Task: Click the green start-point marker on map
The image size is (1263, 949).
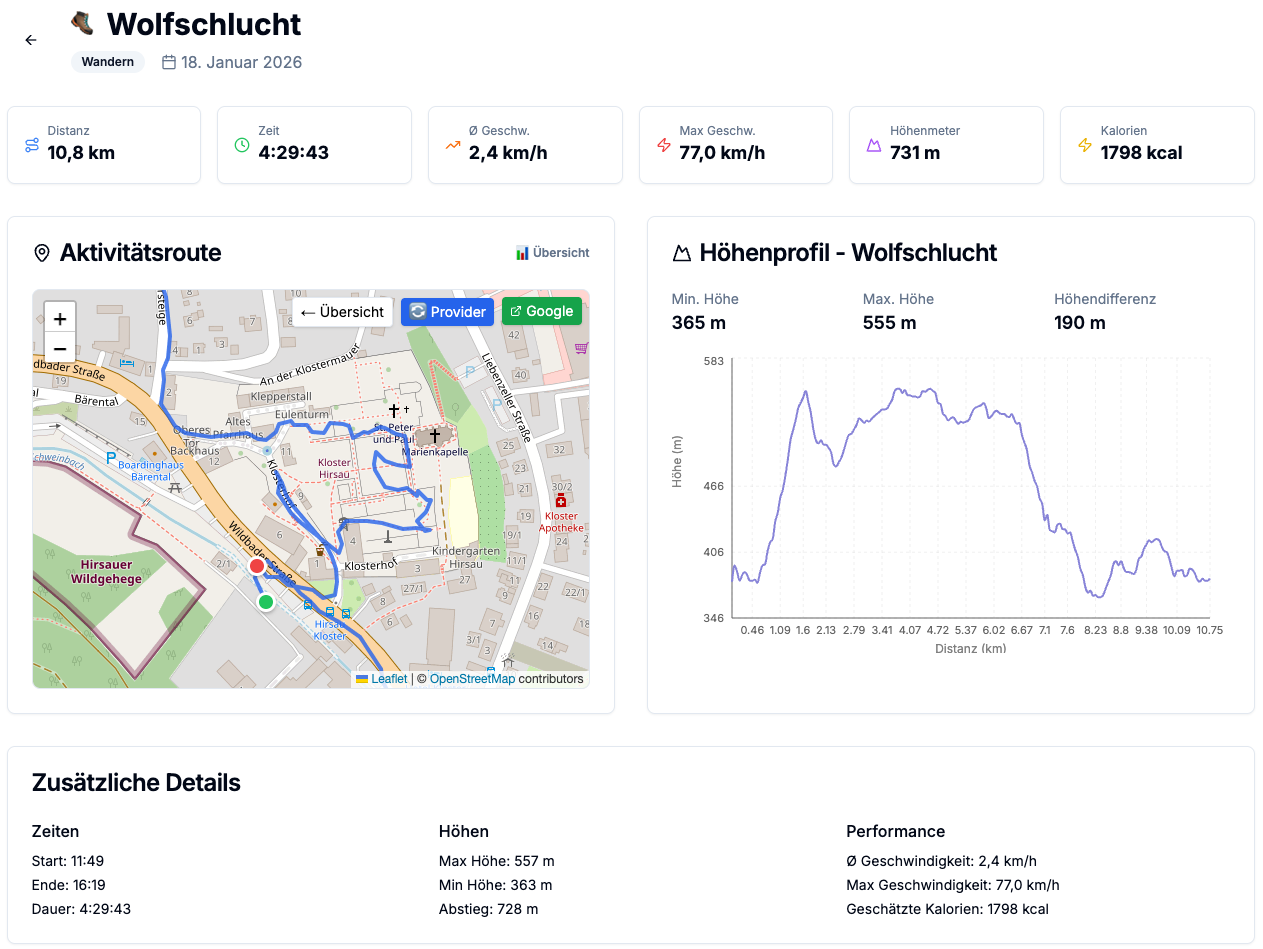Action: pyautogui.click(x=266, y=602)
